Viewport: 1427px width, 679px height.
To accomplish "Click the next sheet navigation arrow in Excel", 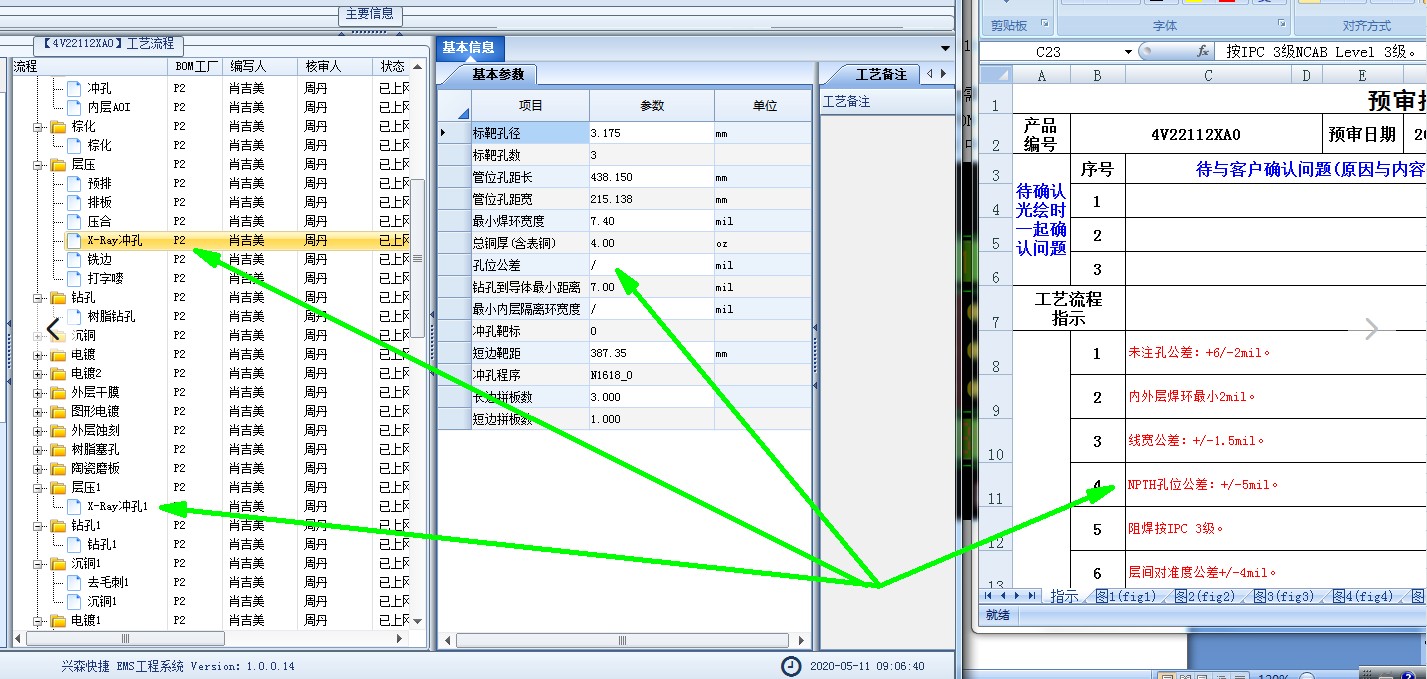I will point(1018,596).
